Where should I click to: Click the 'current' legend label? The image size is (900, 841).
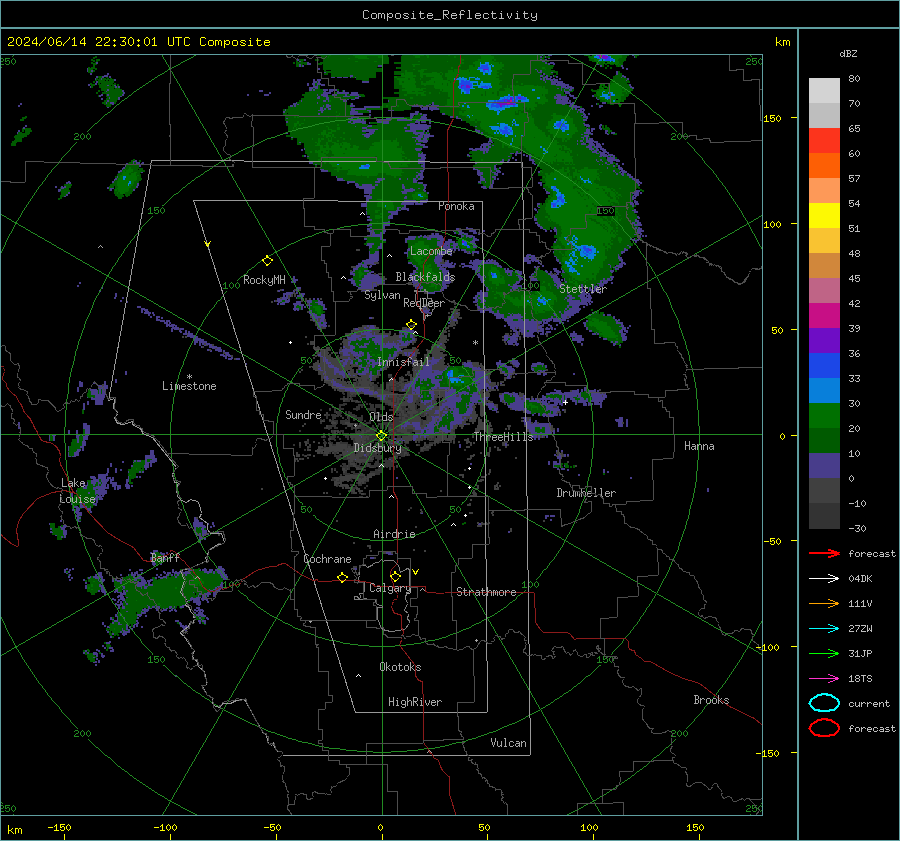pos(869,703)
